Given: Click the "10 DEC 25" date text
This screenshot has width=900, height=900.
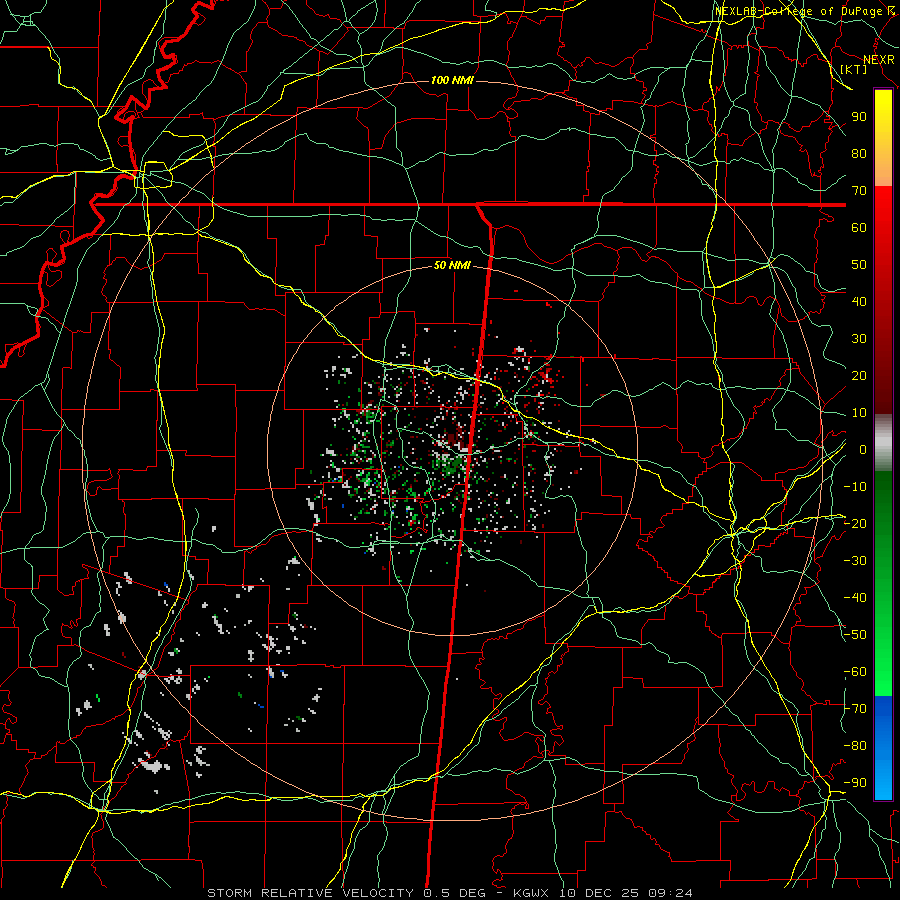Looking at the screenshot, I should [599, 893].
